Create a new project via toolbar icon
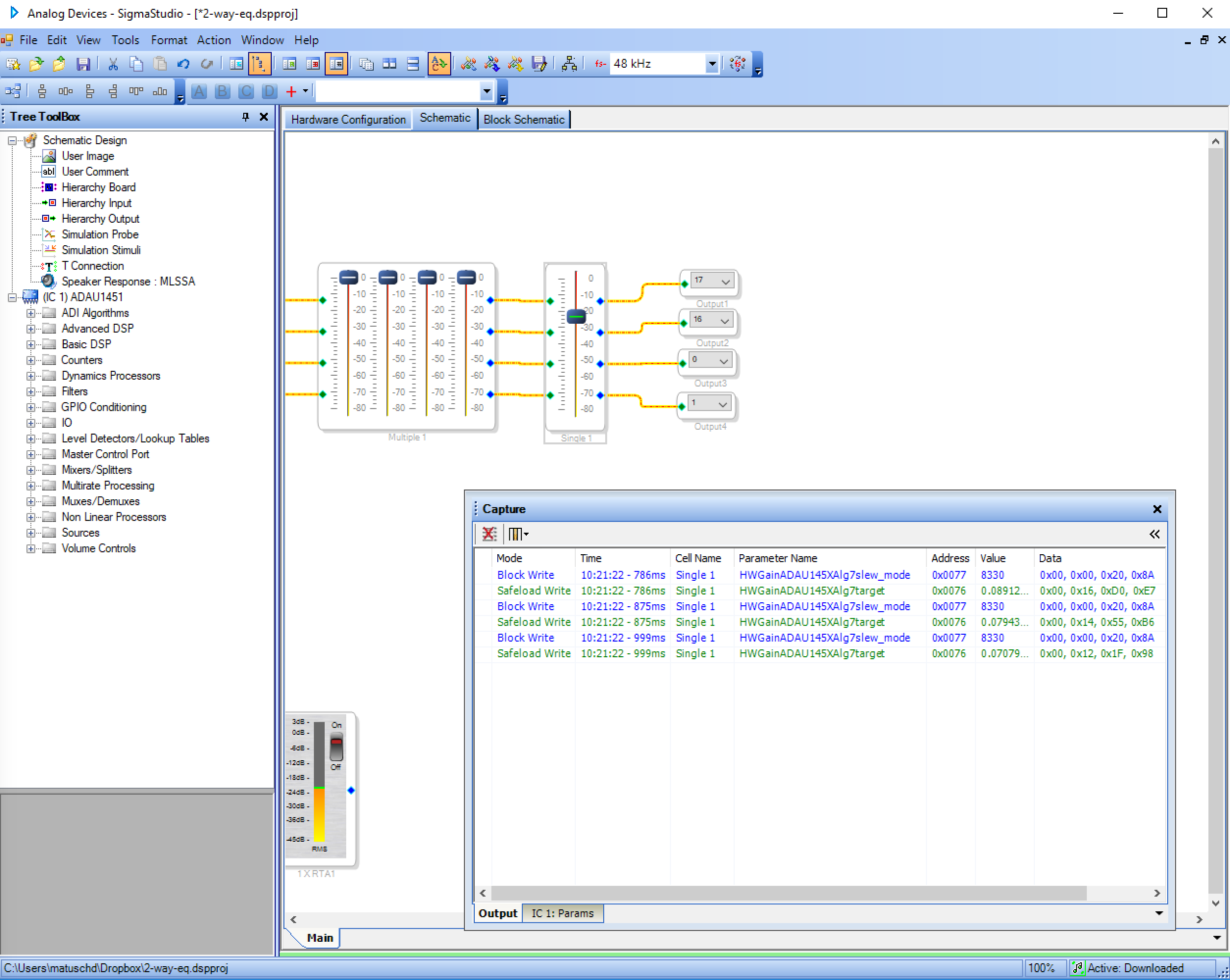1230x980 pixels. [x=13, y=64]
